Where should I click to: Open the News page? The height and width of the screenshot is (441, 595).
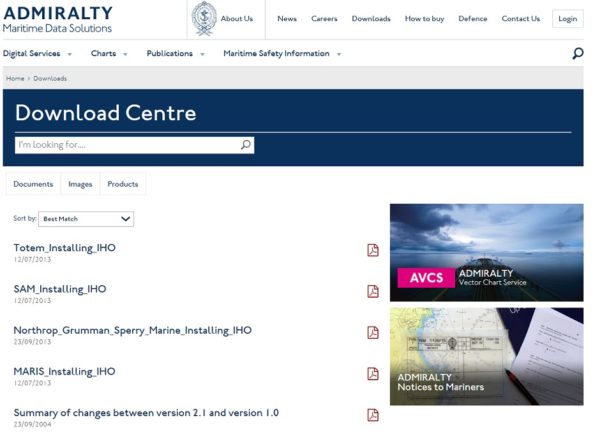pyautogui.click(x=287, y=19)
